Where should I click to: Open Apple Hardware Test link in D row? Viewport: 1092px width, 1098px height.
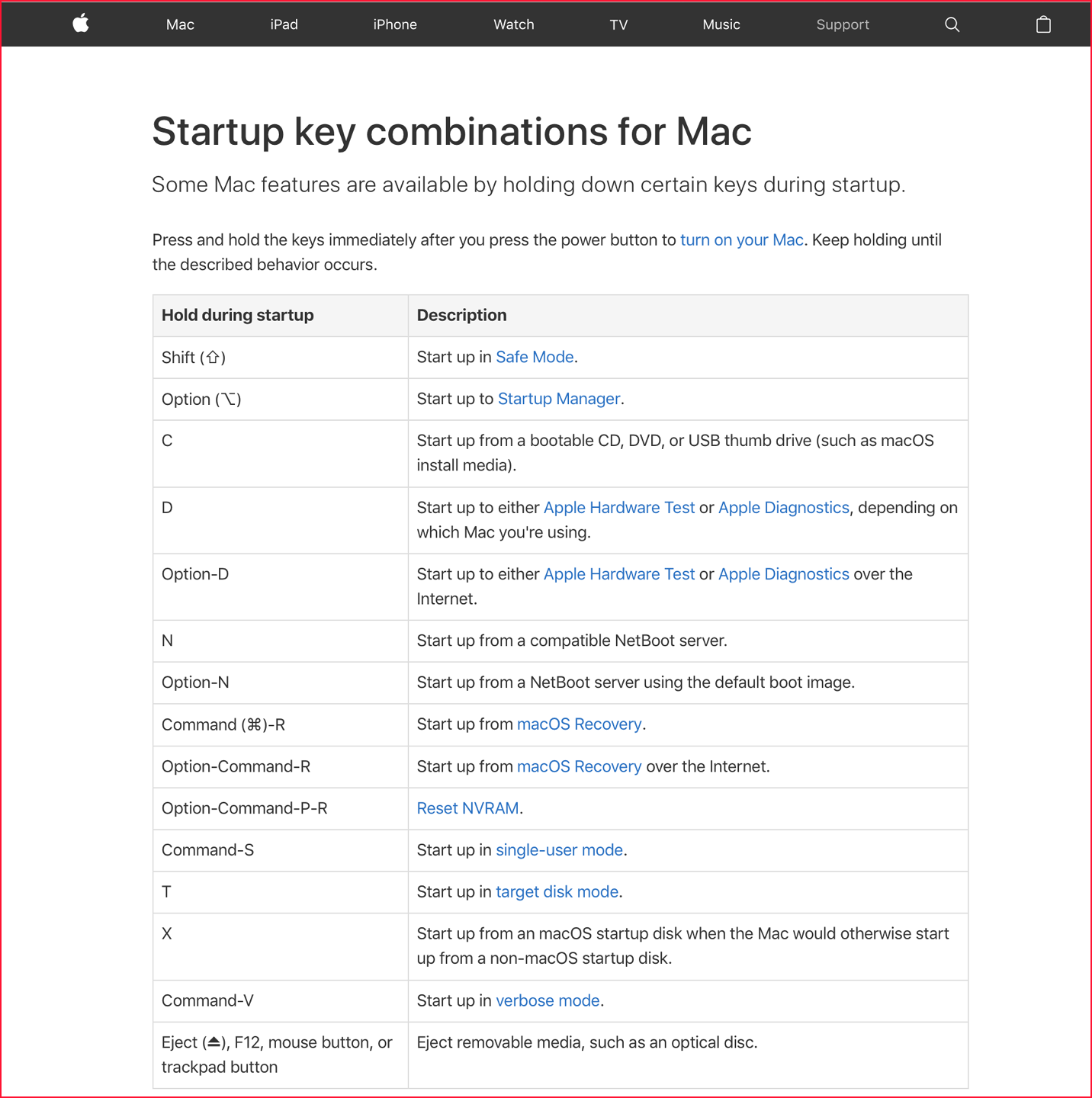(619, 507)
